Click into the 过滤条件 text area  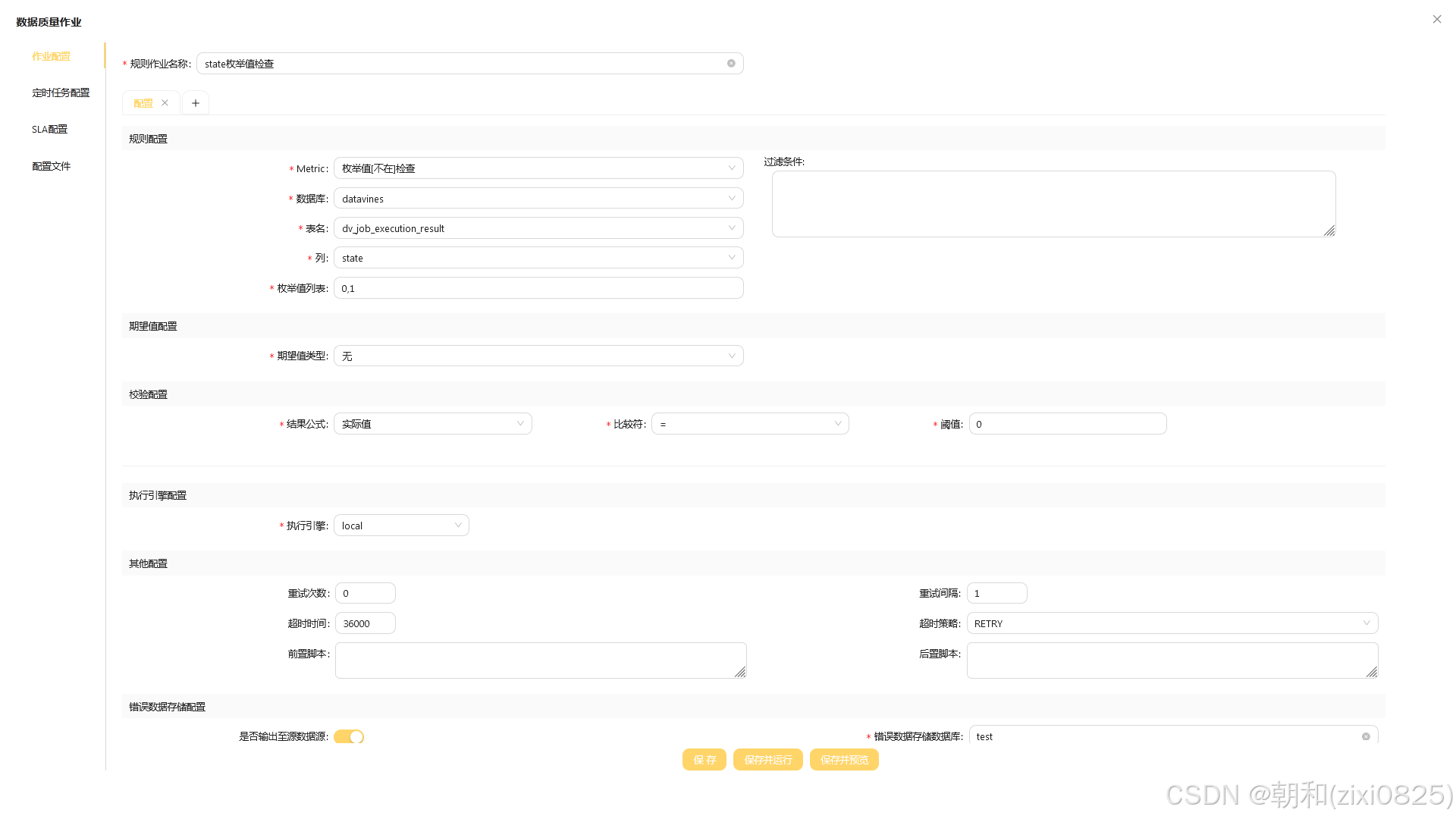click(x=1054, y=204)
